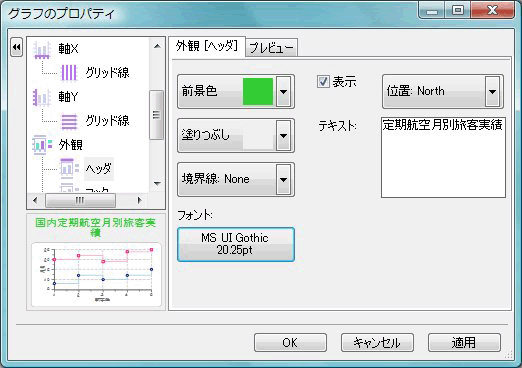Switch to the 外観 [ヘッダ] tab
The width and height of the screenshot is (522, 368).
click(207, 46)
